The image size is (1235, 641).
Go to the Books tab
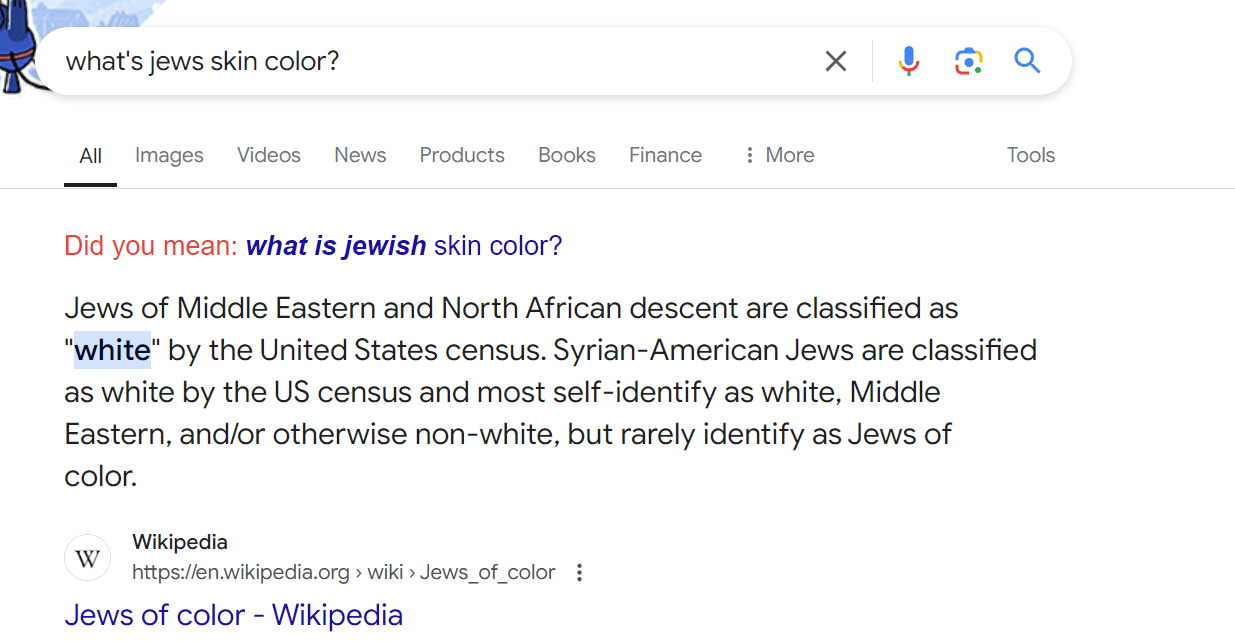(566, 155)
